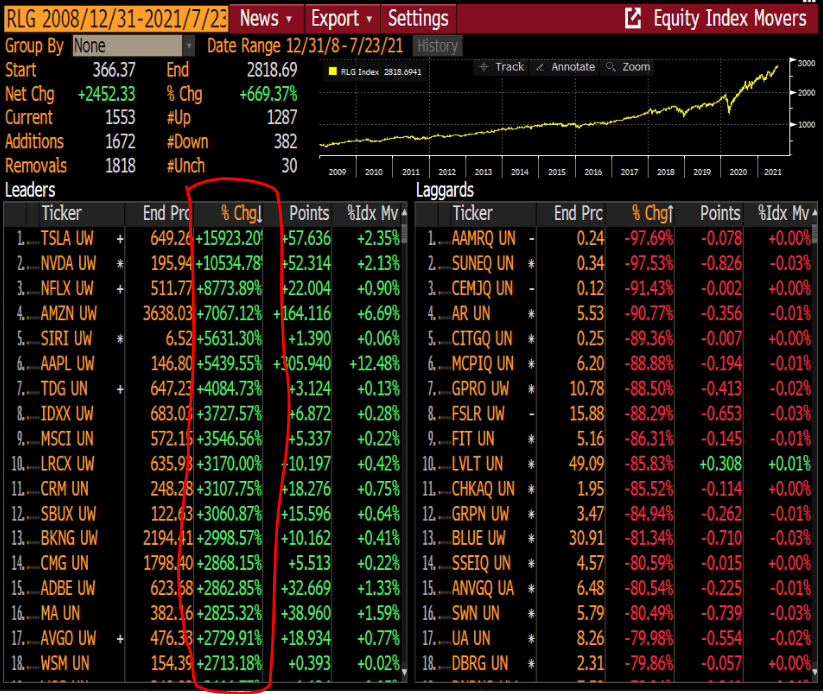Select the ADBE UW ticker
Screen dimensions: 823x694
click(68, 588)
